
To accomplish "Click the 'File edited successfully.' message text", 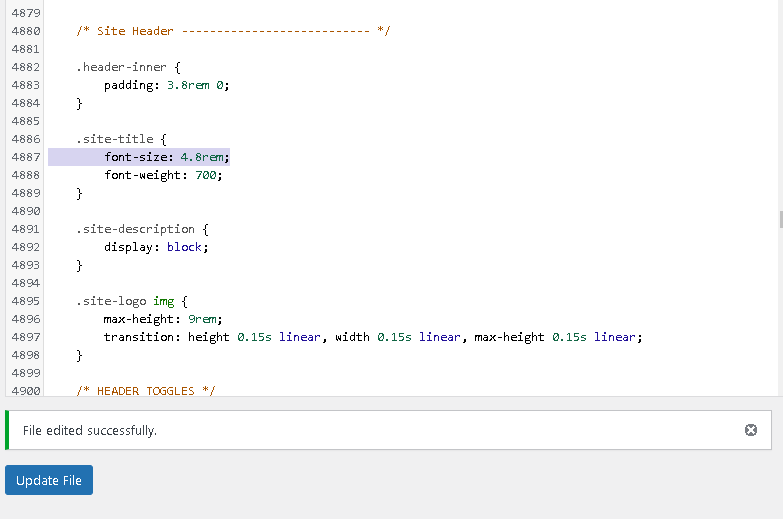I will tap(90, 430).
